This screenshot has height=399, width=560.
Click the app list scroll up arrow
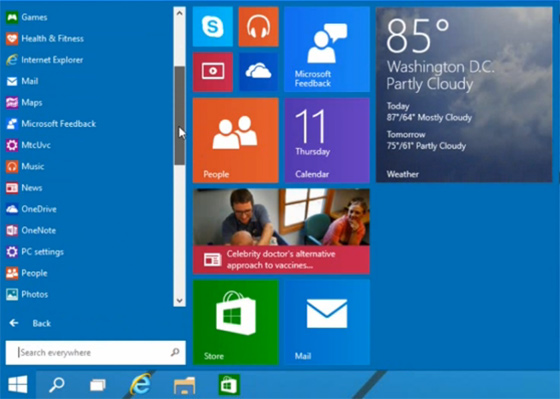point(180,13)
